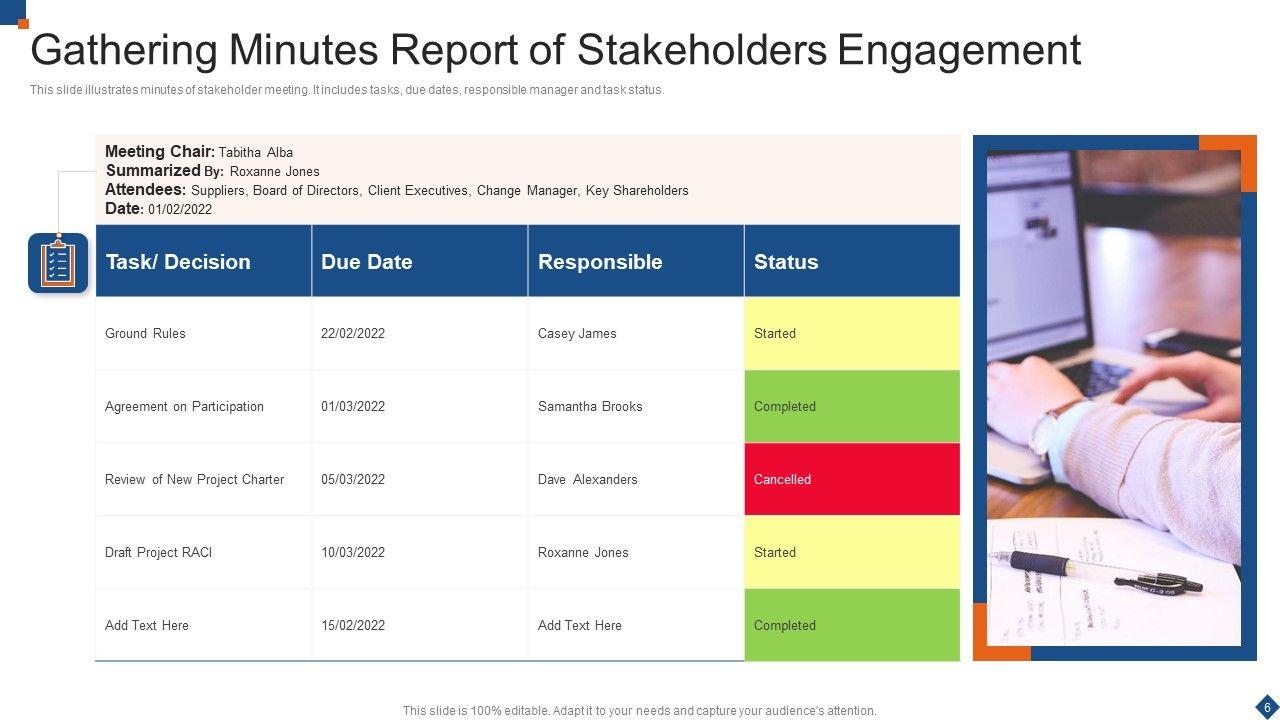Select the Attendees list text

[397, 190]
